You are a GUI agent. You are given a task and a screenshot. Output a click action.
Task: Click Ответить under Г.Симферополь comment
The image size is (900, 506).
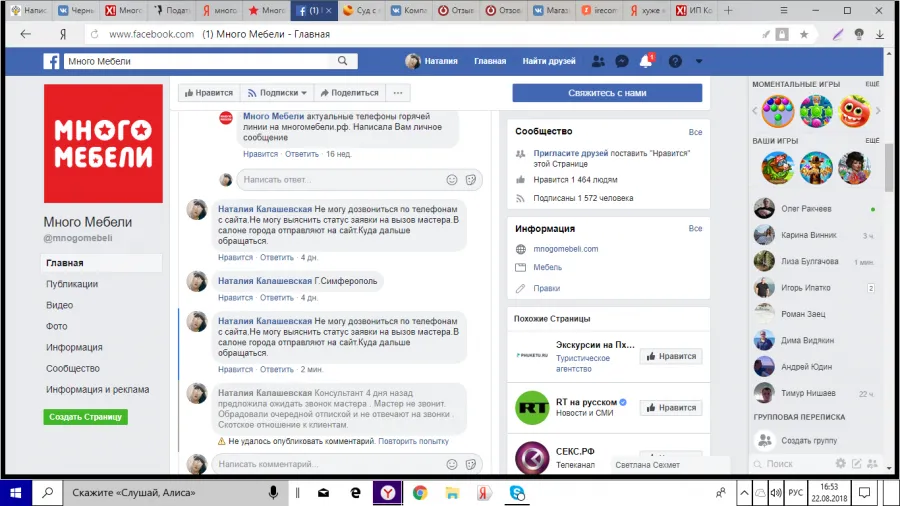tap(277, 298)
